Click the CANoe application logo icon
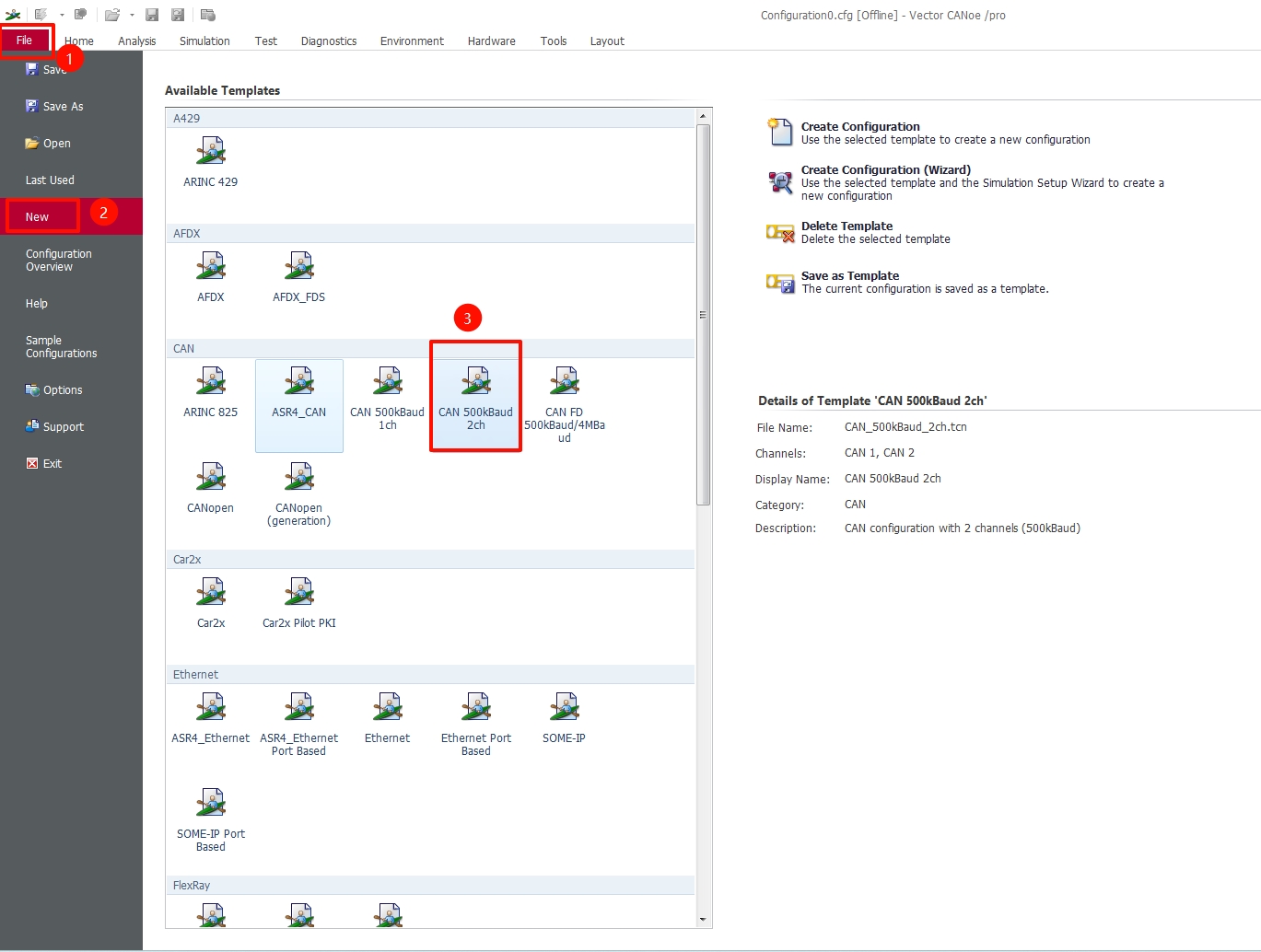 (13, 15)
